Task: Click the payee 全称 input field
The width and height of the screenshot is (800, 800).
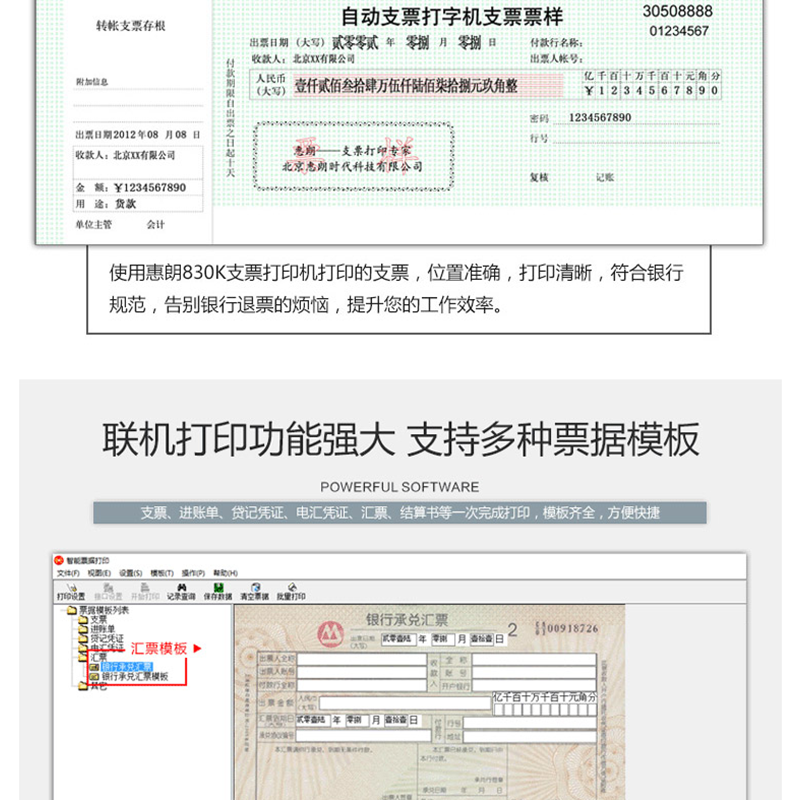Action: [x=533, y=660]
